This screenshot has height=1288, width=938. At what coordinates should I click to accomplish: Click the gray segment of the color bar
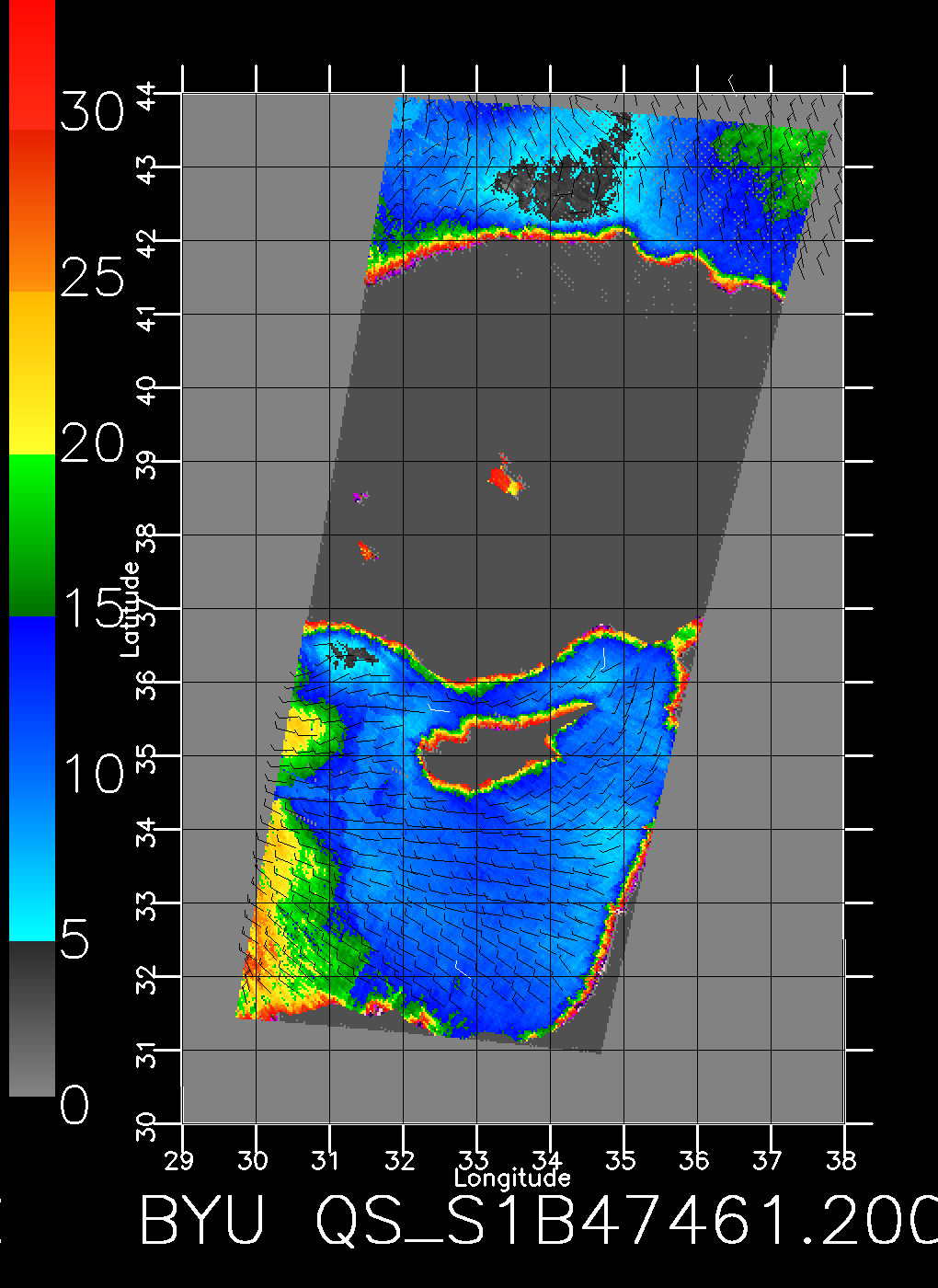coord(32,1018)
